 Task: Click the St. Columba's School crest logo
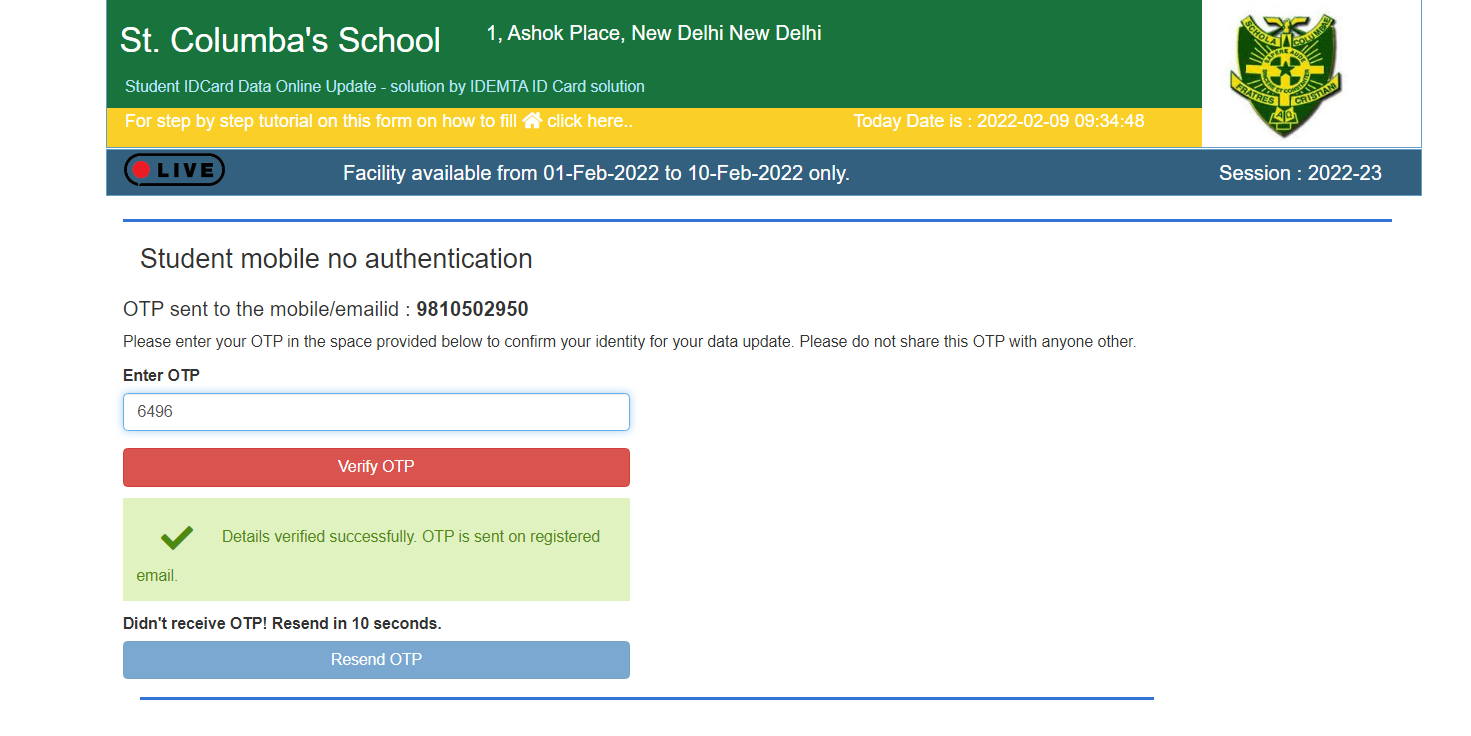click(x=1285, y=75)
